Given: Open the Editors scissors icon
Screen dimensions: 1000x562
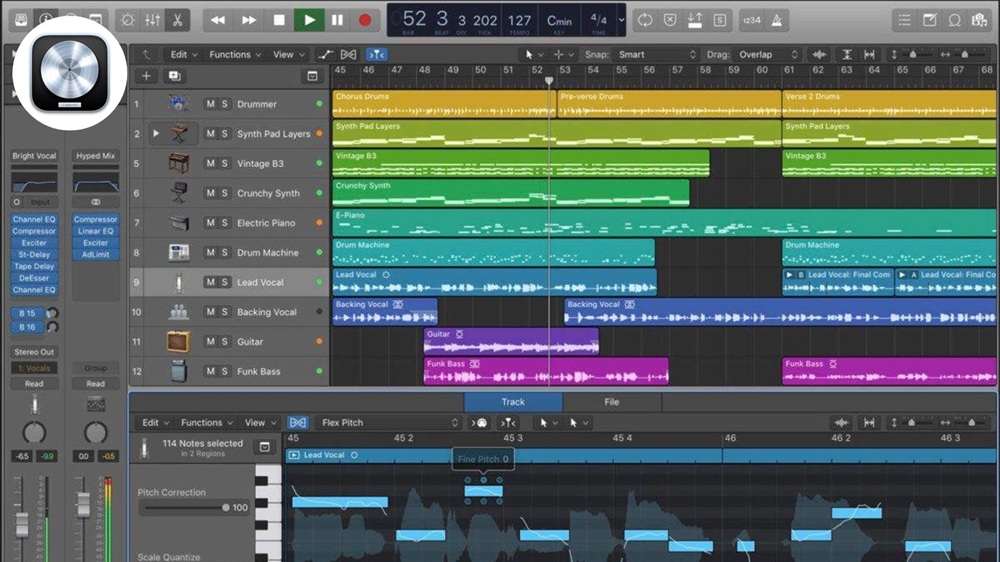Looking at the screenshot, I should coord(177,20).
